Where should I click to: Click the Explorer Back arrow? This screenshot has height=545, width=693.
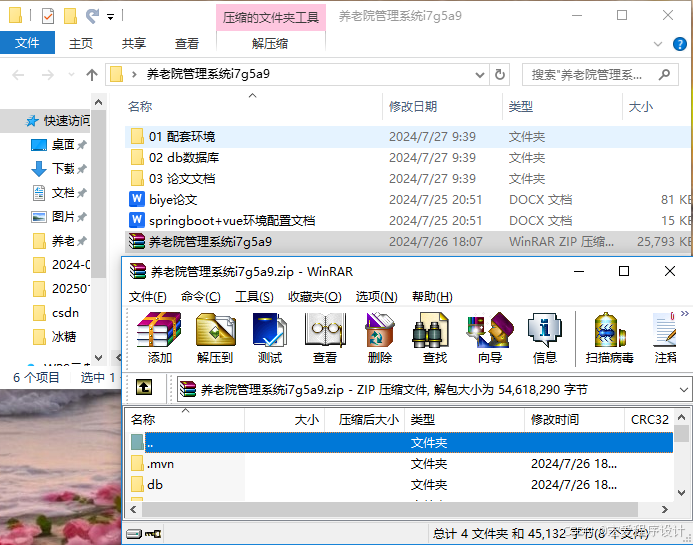18,75
